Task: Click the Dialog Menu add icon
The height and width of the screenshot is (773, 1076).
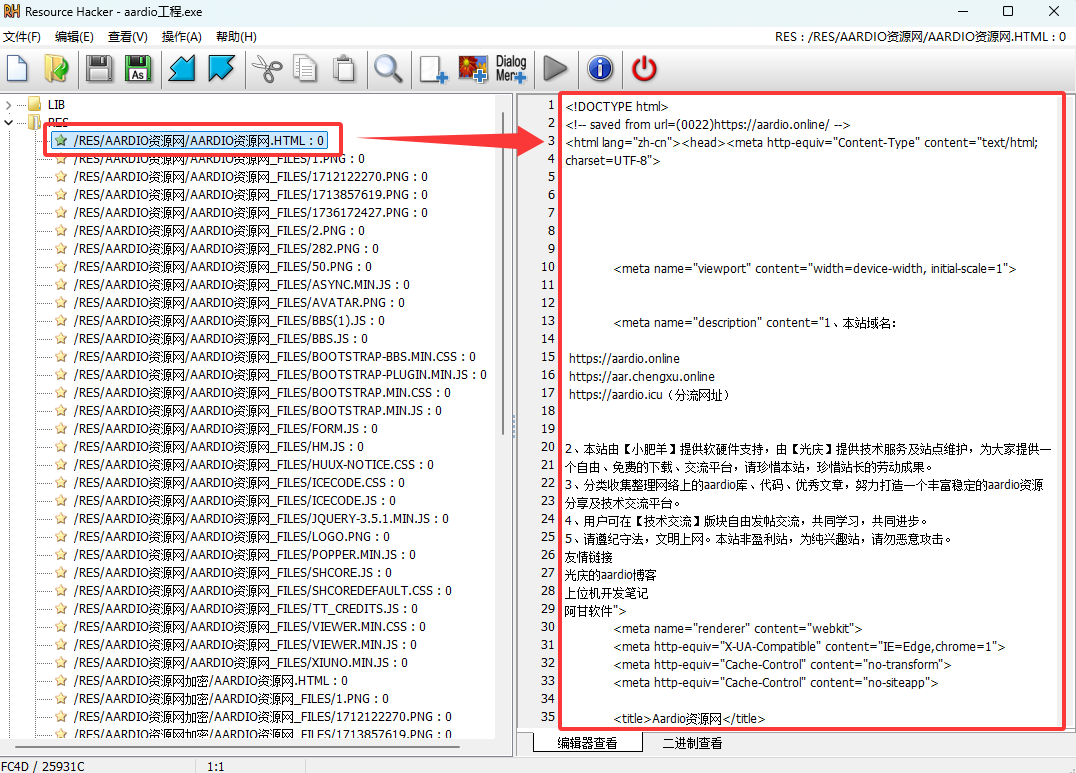Action: point(511,69)
